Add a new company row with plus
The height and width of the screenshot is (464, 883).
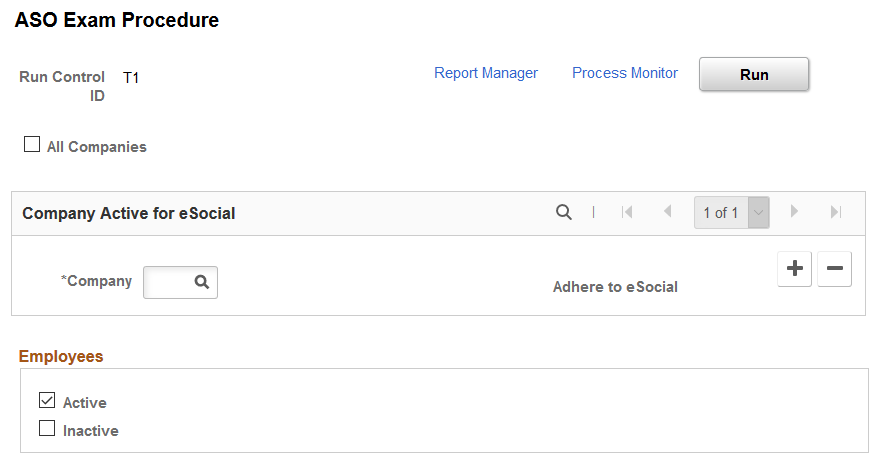point(795,269)
